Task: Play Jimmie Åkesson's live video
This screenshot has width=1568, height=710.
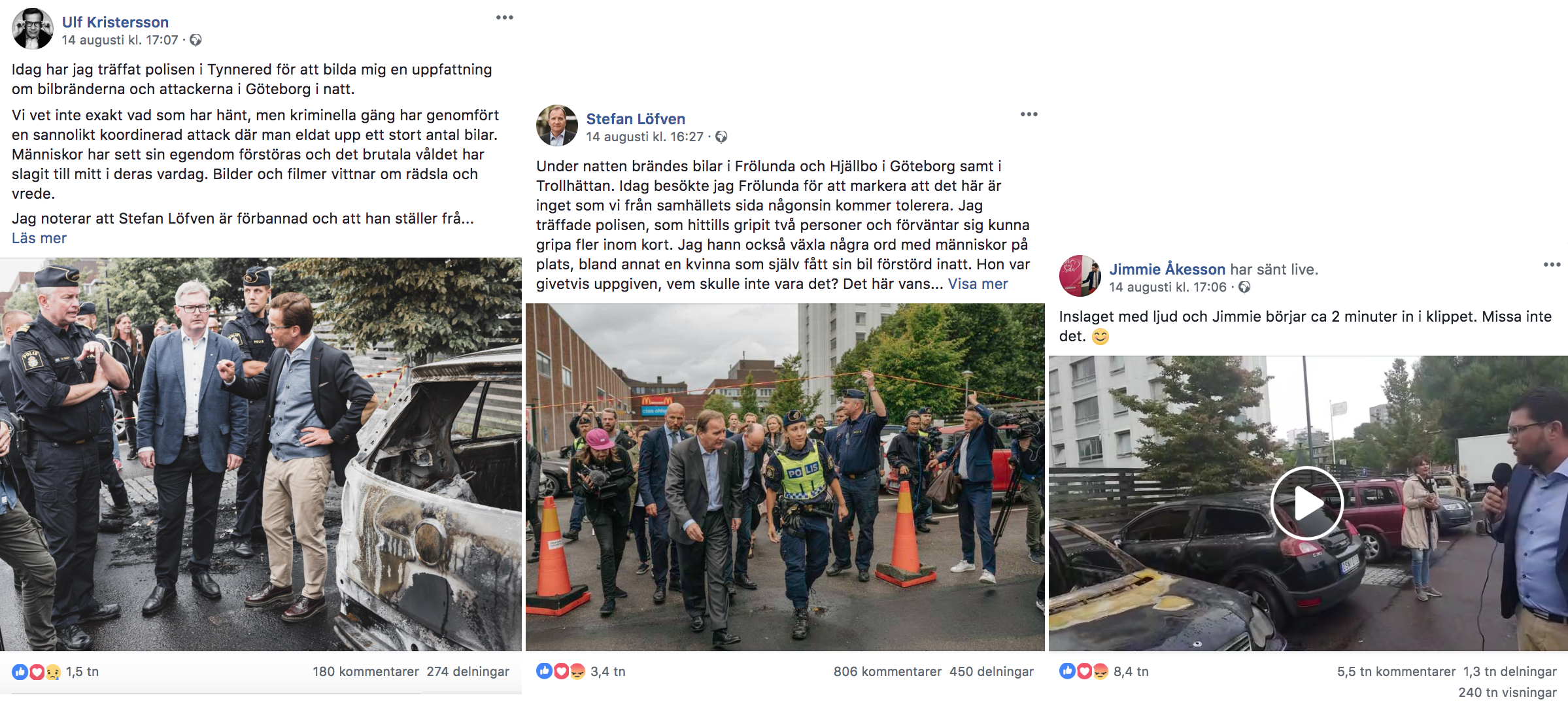Action: [1307, 503]
